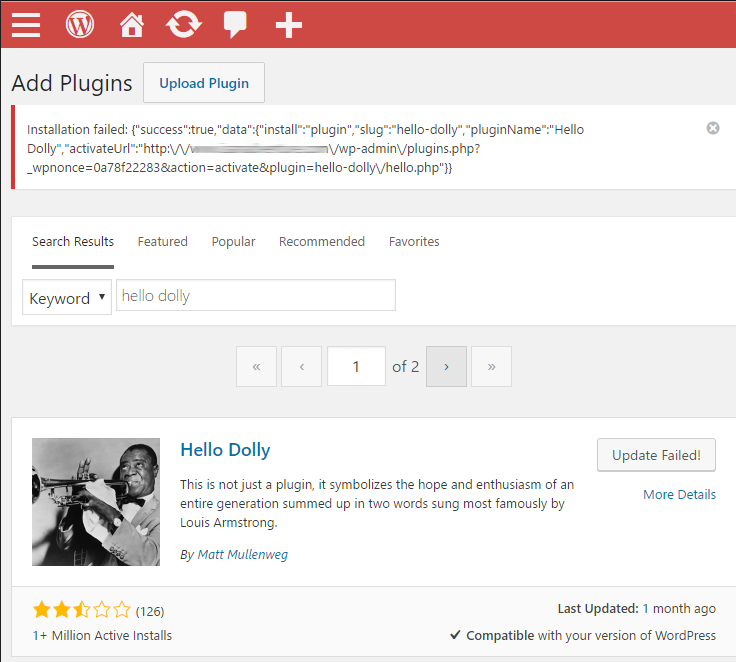Click the WordPress logo icon

tap(80, 24)
